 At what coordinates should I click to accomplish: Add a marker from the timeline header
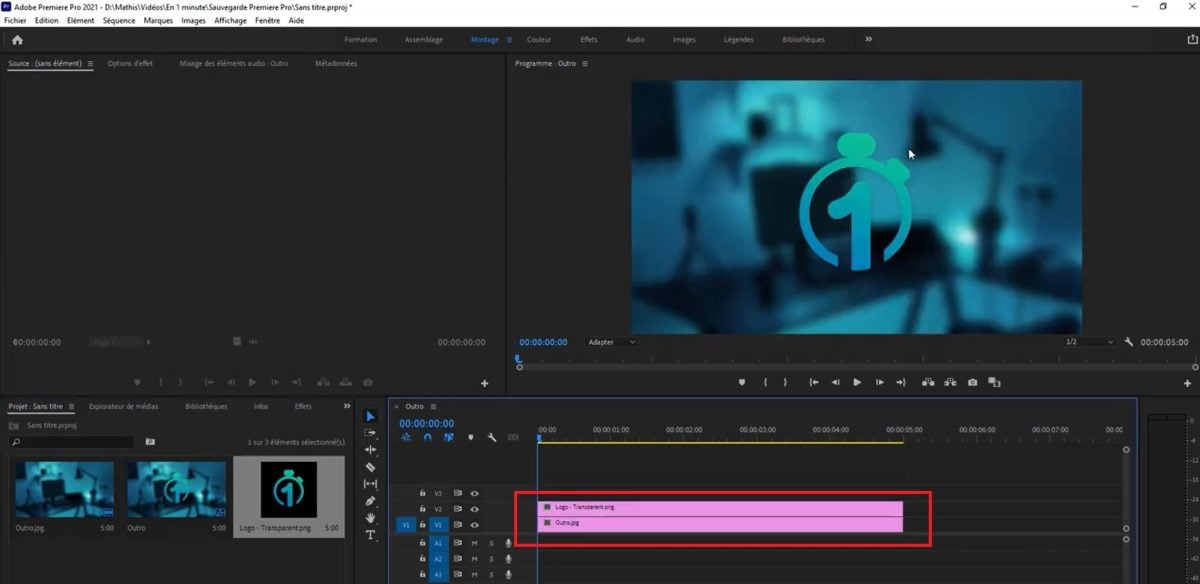(470, 437)
